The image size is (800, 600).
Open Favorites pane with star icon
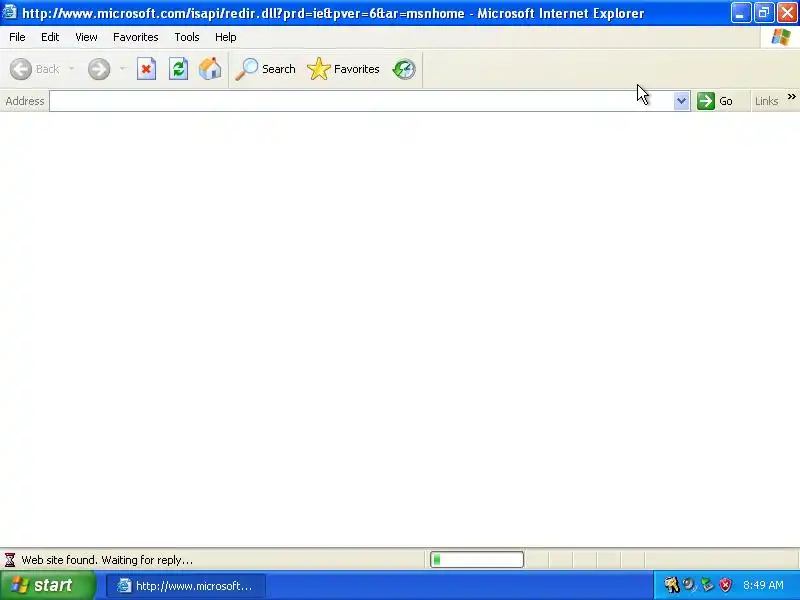[x=343, y=69]
